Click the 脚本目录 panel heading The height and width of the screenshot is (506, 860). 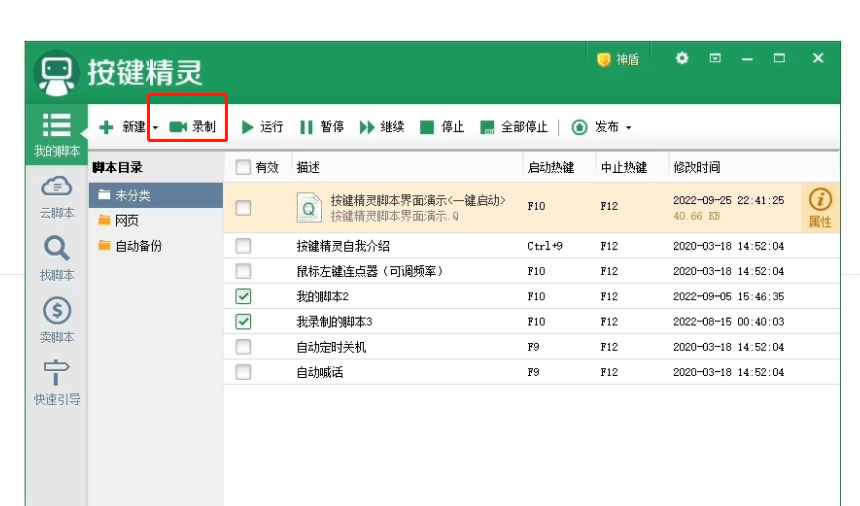pos(117,167)
